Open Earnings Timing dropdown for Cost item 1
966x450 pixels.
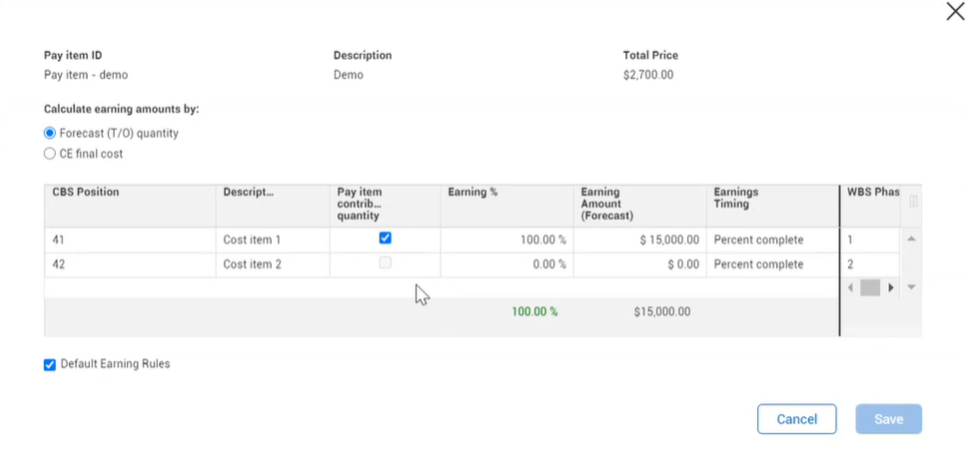coord(771,240)
